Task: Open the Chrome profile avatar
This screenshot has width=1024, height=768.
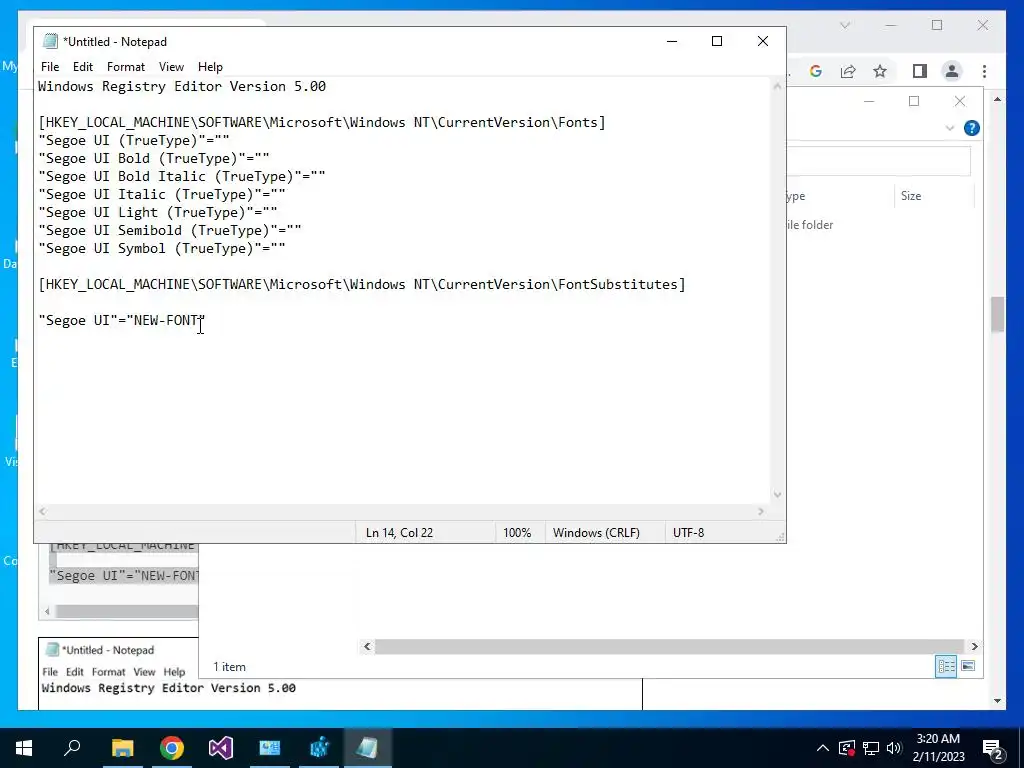Action: tap(952, 71)
